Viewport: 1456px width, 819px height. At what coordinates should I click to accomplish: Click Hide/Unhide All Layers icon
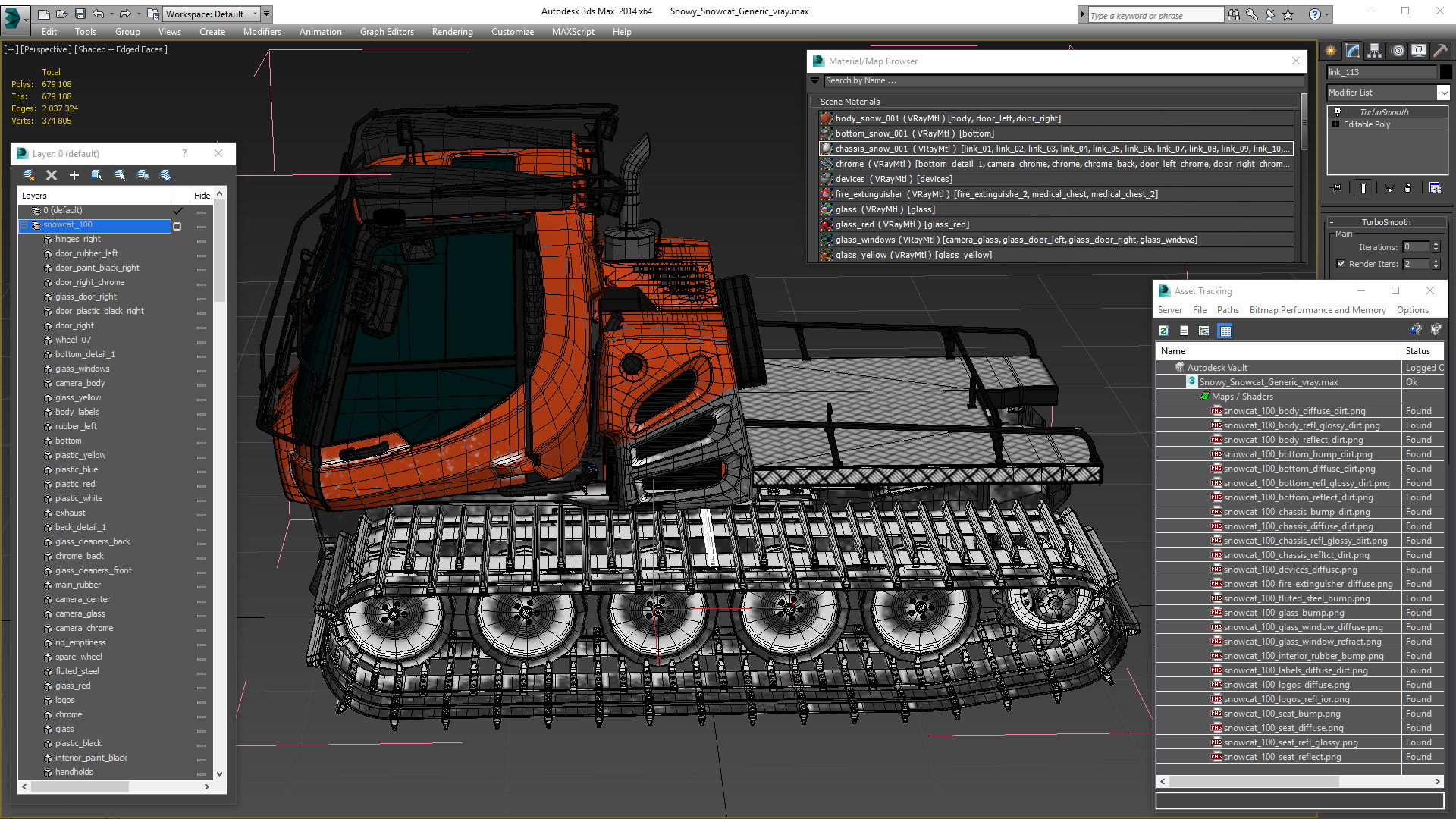(x=143, y=175)
